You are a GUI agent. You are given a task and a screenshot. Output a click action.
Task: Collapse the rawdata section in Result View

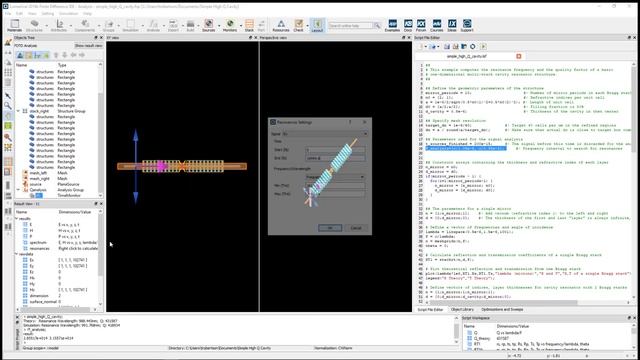coord(17,254)
